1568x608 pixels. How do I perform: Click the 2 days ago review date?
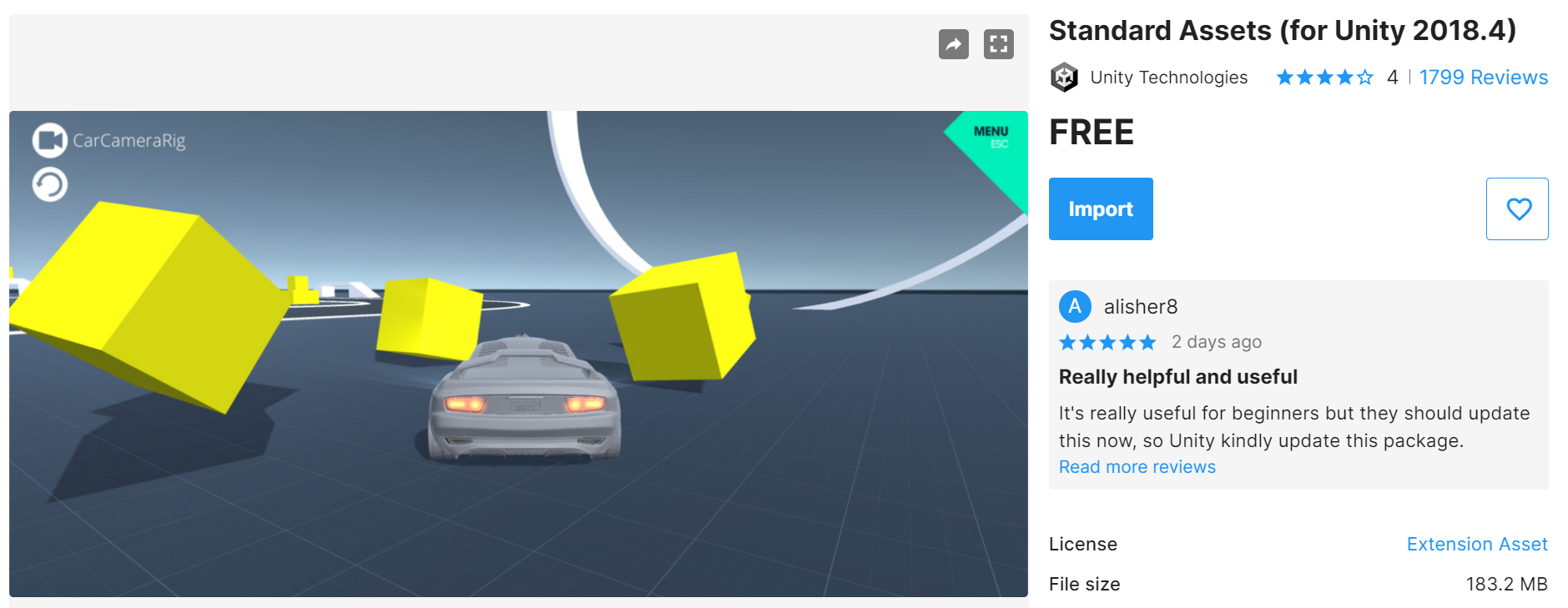pyautogui.click(x=1216, y=342)
